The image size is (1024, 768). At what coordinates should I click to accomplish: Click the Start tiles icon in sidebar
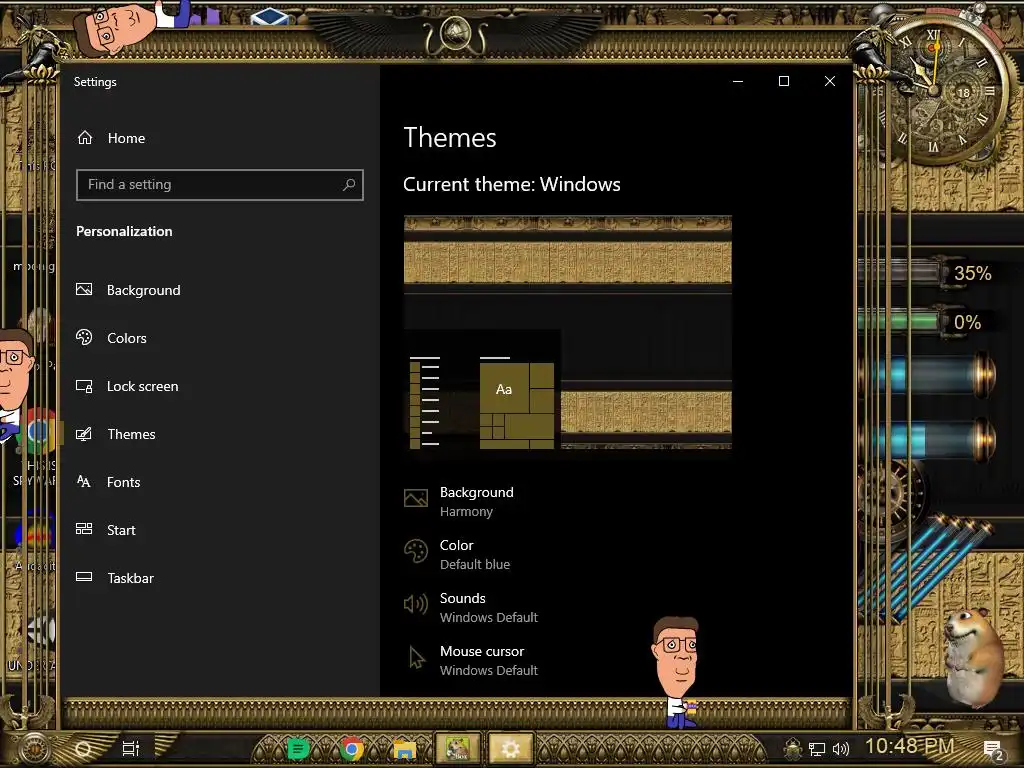coord(84,529)
